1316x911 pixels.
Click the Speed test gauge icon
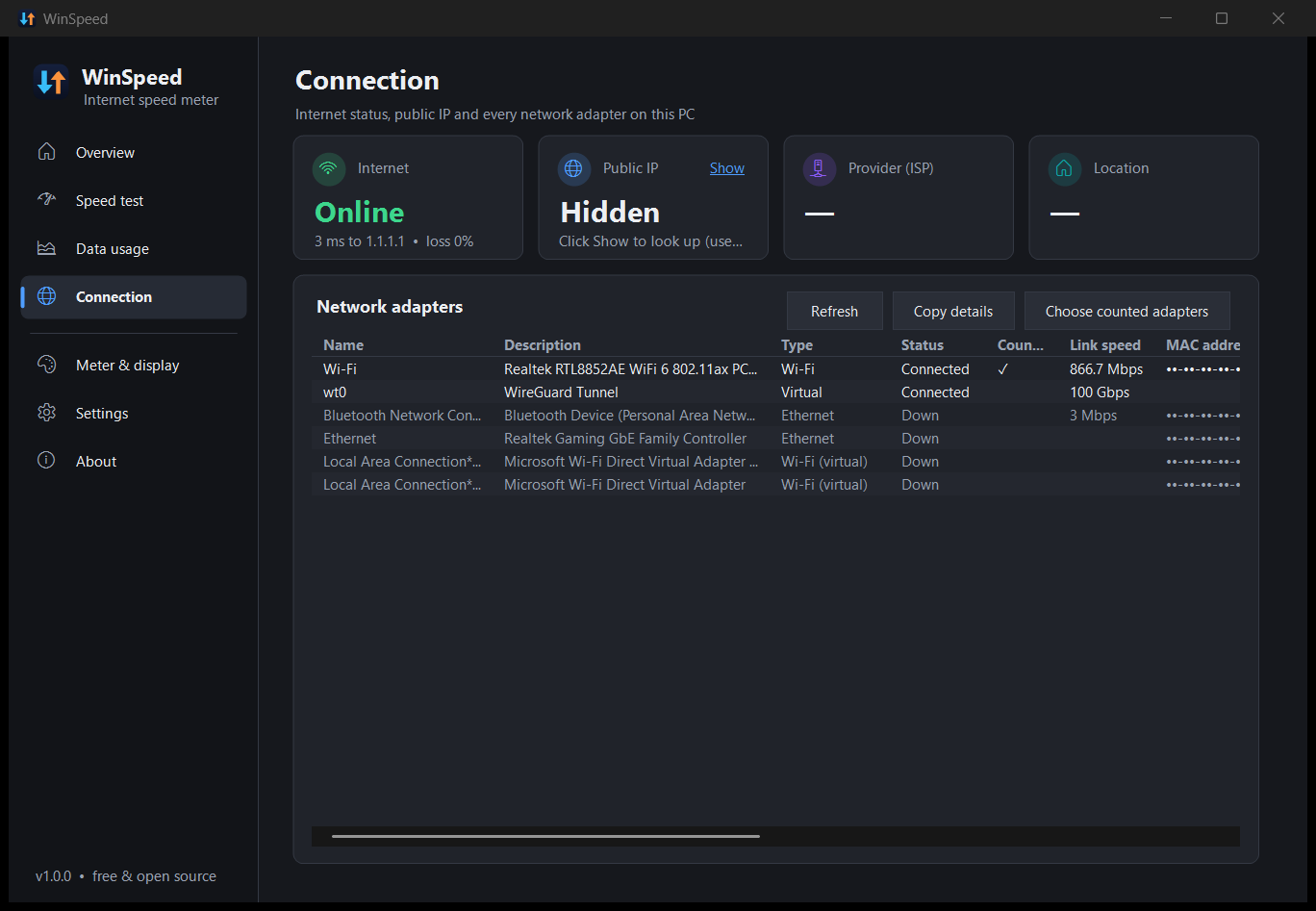coord(46,200)
